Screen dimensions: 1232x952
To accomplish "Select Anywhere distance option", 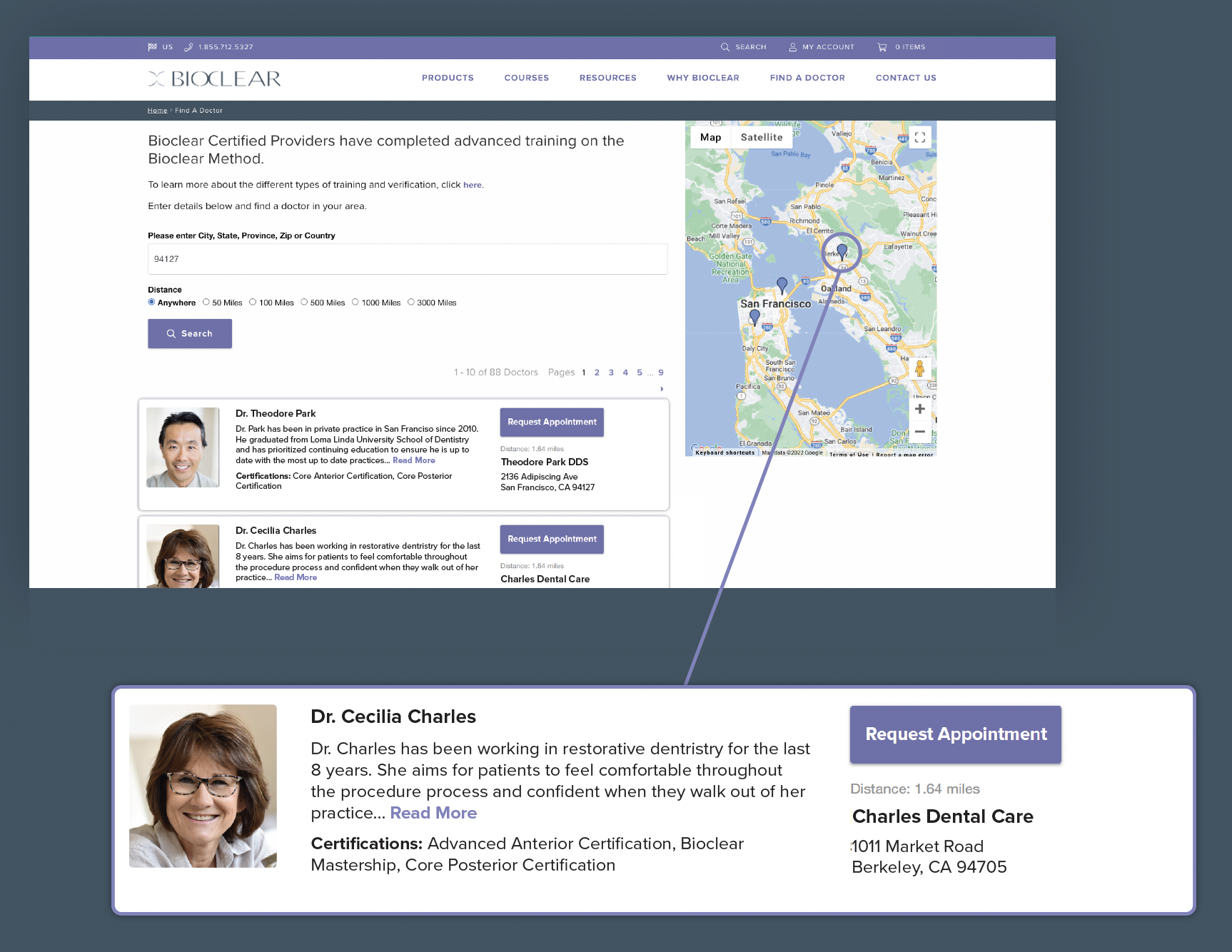I will tap(151, 302).
